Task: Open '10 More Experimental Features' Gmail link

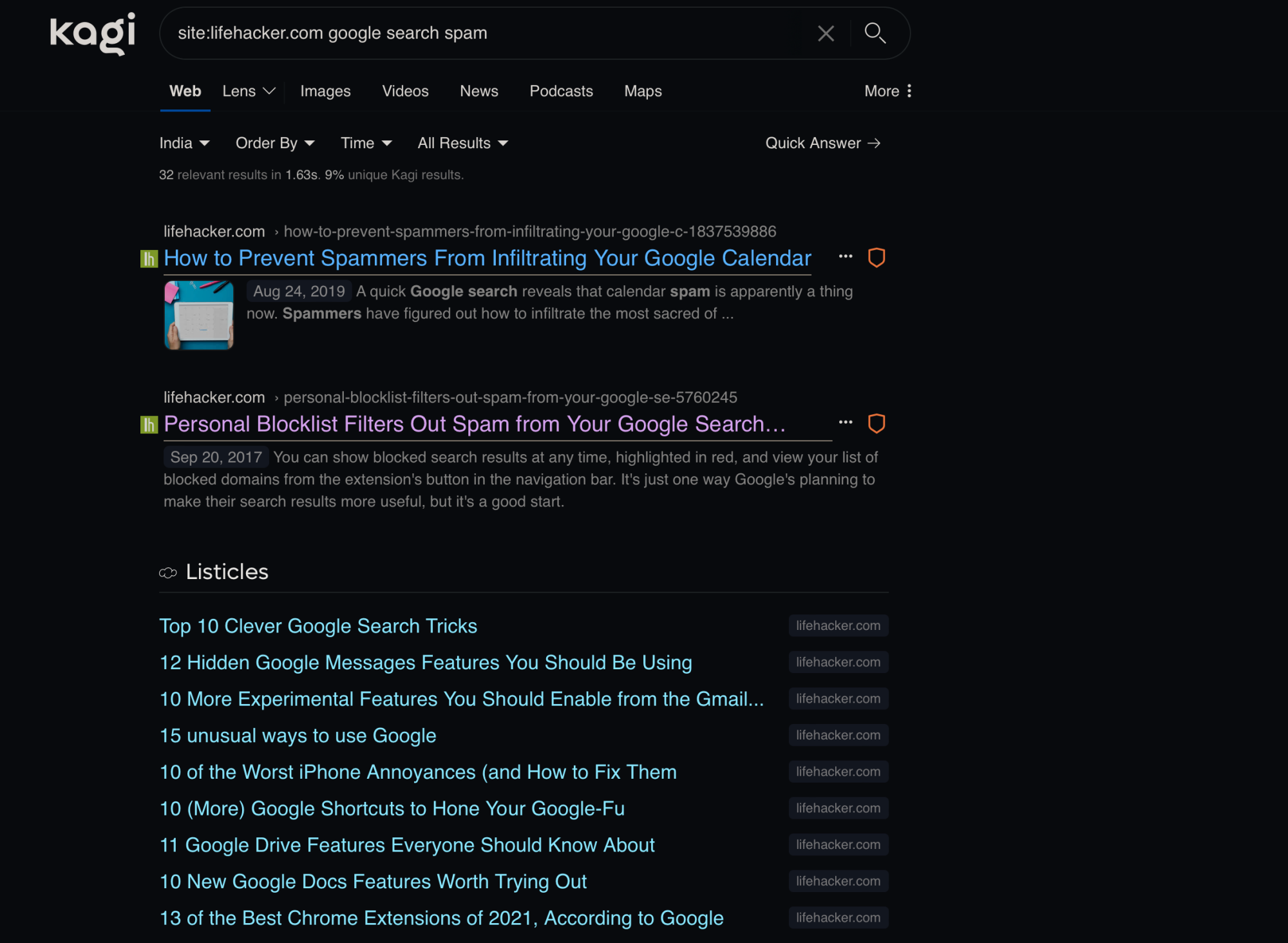Action: (462, 699)
